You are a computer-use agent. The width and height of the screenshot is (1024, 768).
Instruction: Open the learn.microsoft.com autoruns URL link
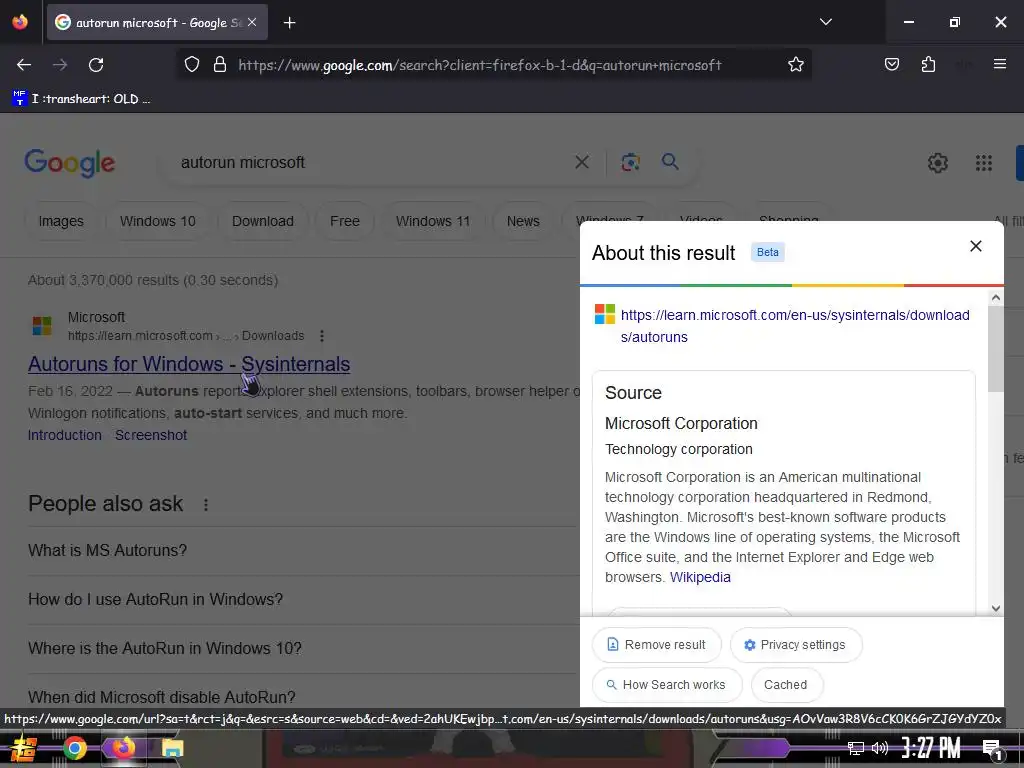(795, 326)
